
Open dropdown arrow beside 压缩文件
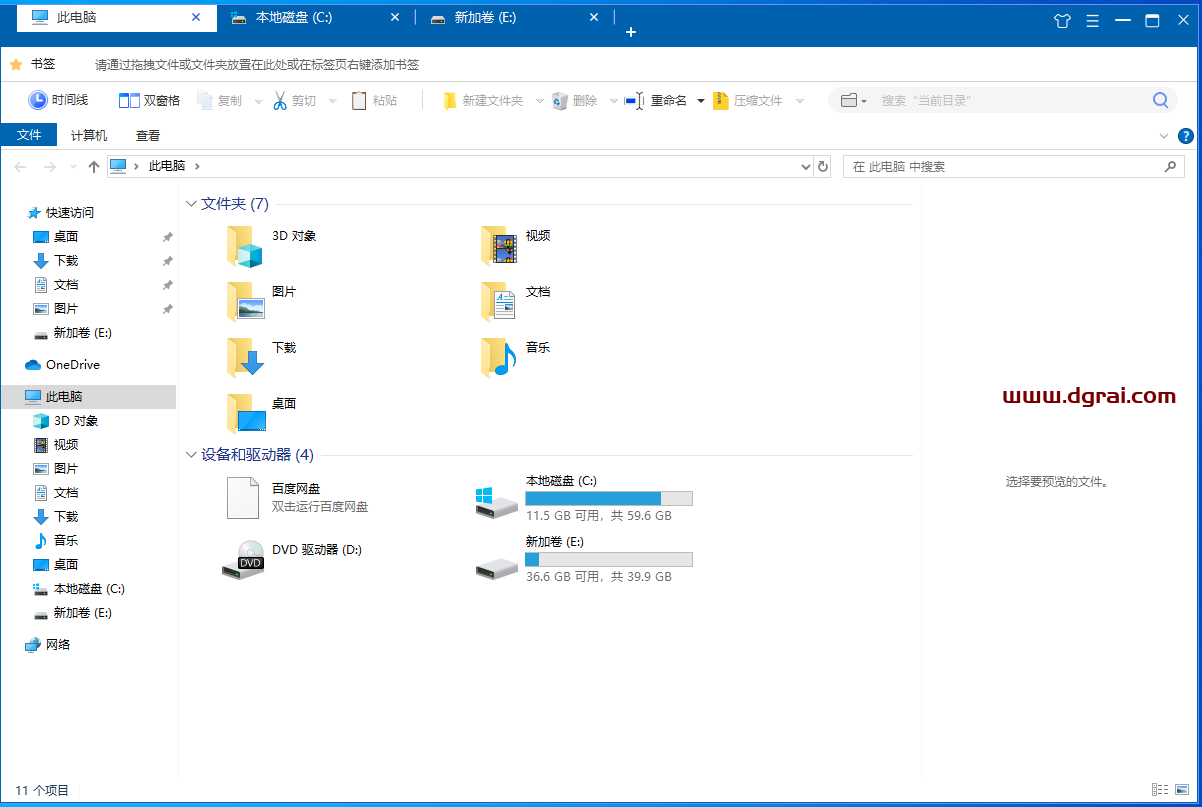coord(799,101)
